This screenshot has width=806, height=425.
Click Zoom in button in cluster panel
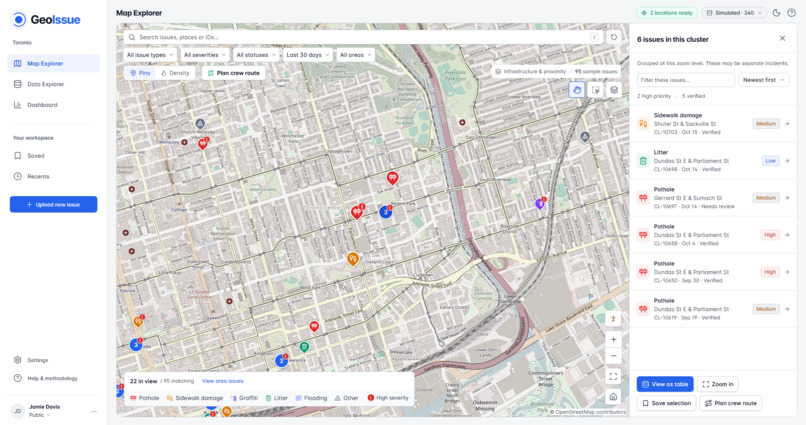coord(718,384)
